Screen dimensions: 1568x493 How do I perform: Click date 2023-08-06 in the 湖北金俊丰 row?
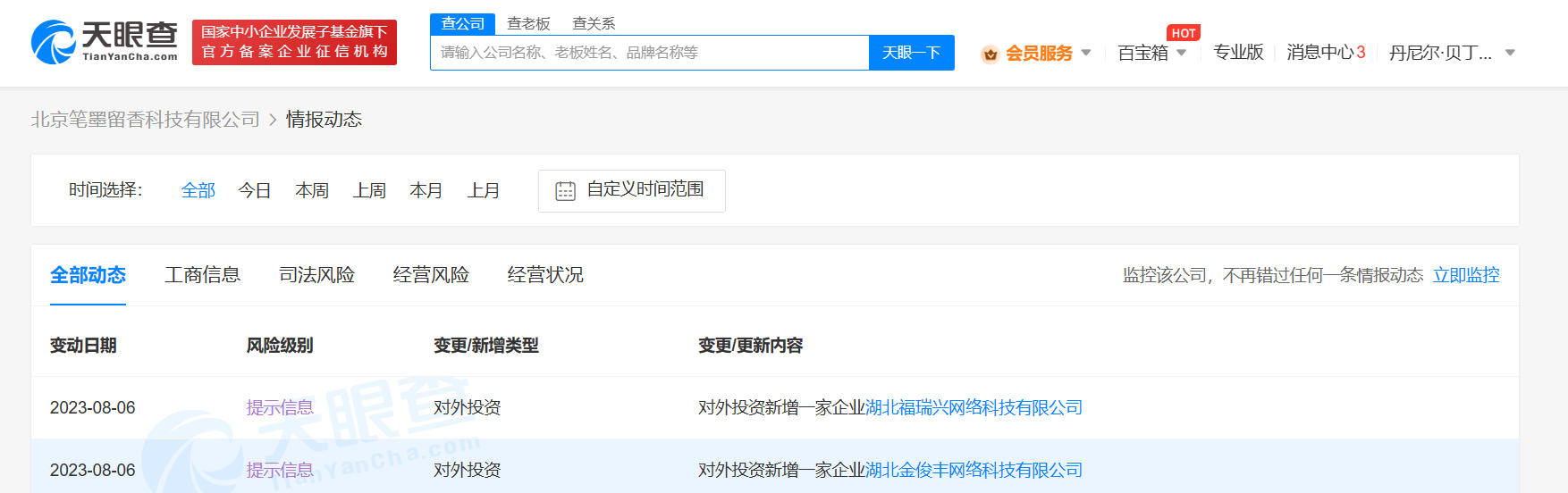pos(93,471)
